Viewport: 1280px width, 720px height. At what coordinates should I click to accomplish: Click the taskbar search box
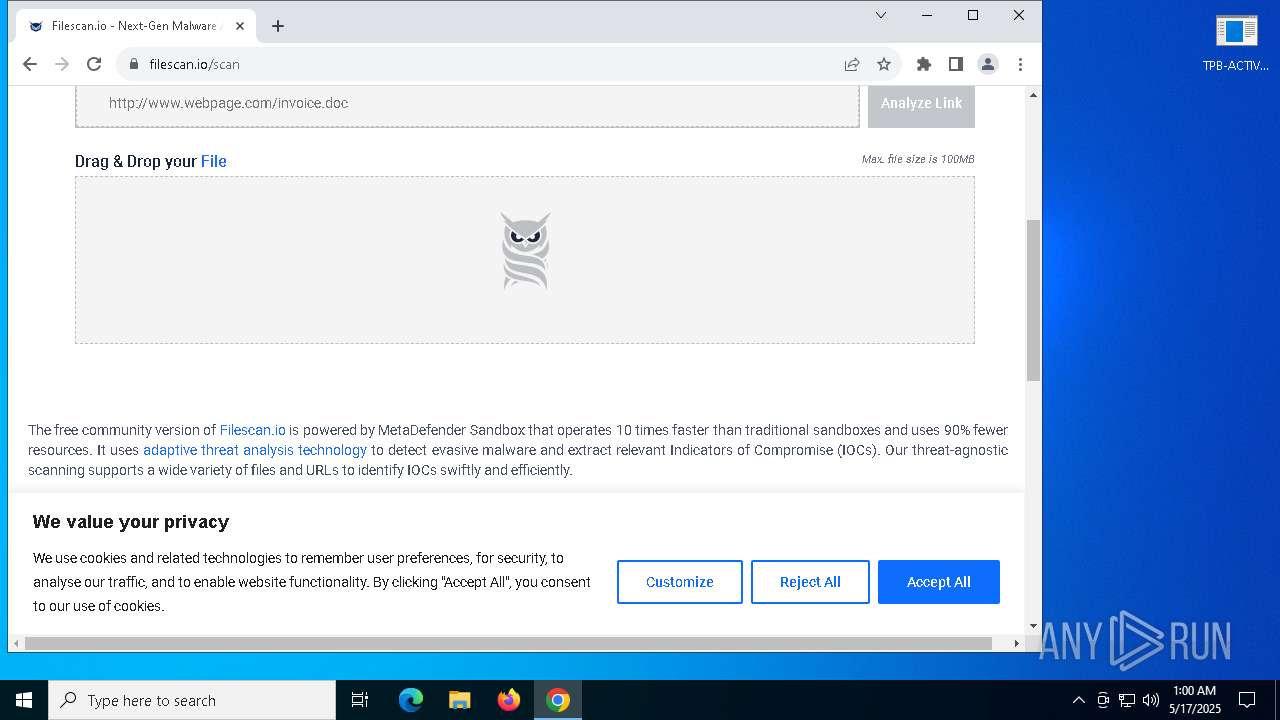[192, 700]
